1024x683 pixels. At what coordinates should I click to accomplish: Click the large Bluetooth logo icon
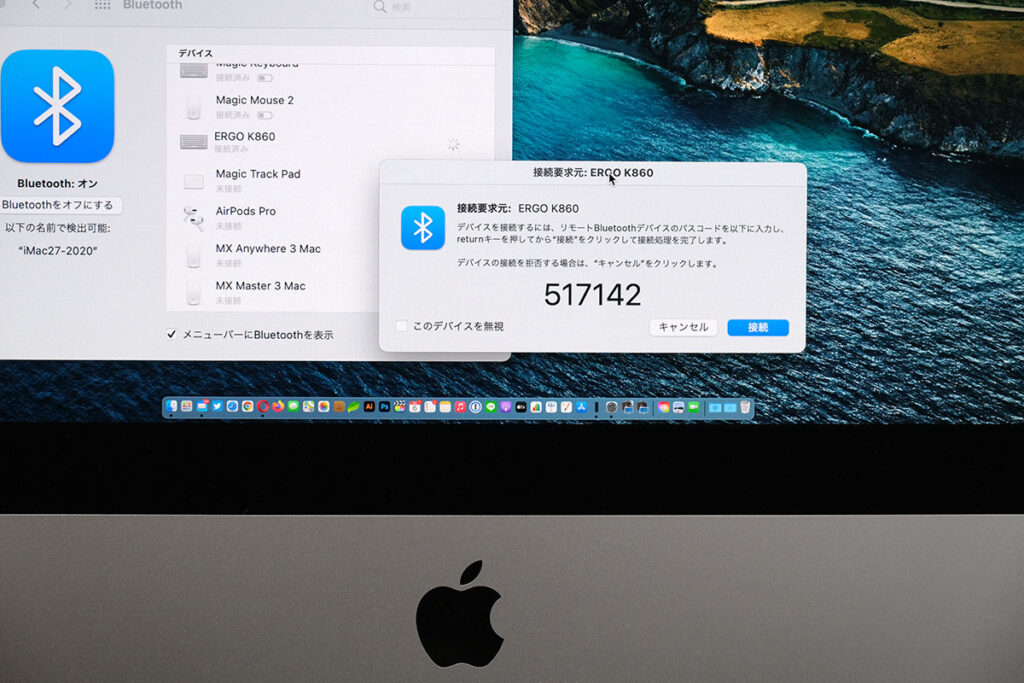coord(57,106)
